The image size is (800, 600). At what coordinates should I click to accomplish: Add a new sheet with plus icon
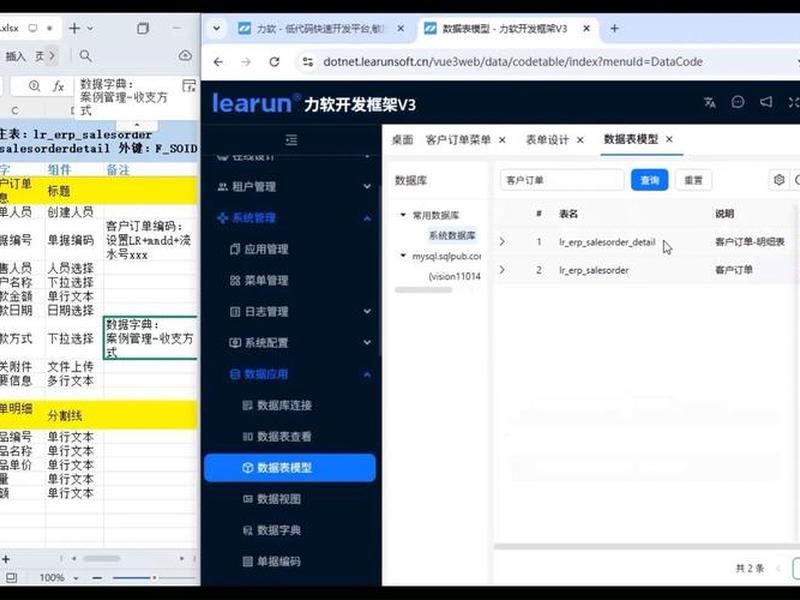tap(6, 559)
